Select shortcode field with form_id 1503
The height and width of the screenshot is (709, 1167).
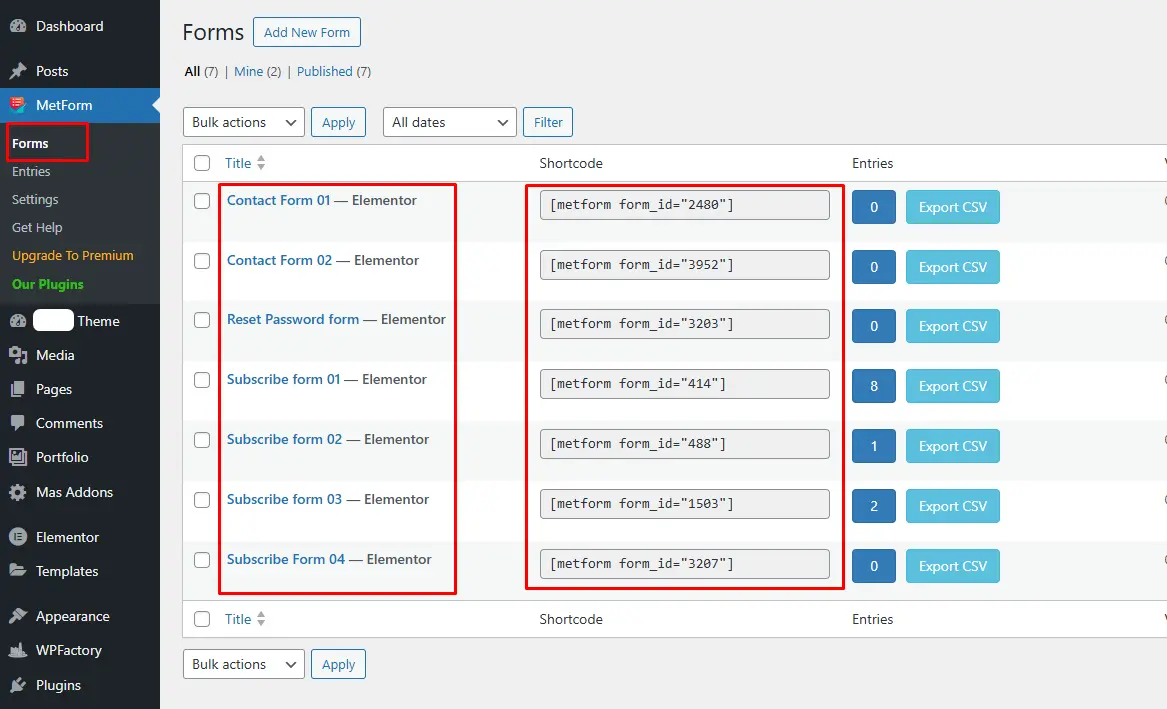point(685,504)
